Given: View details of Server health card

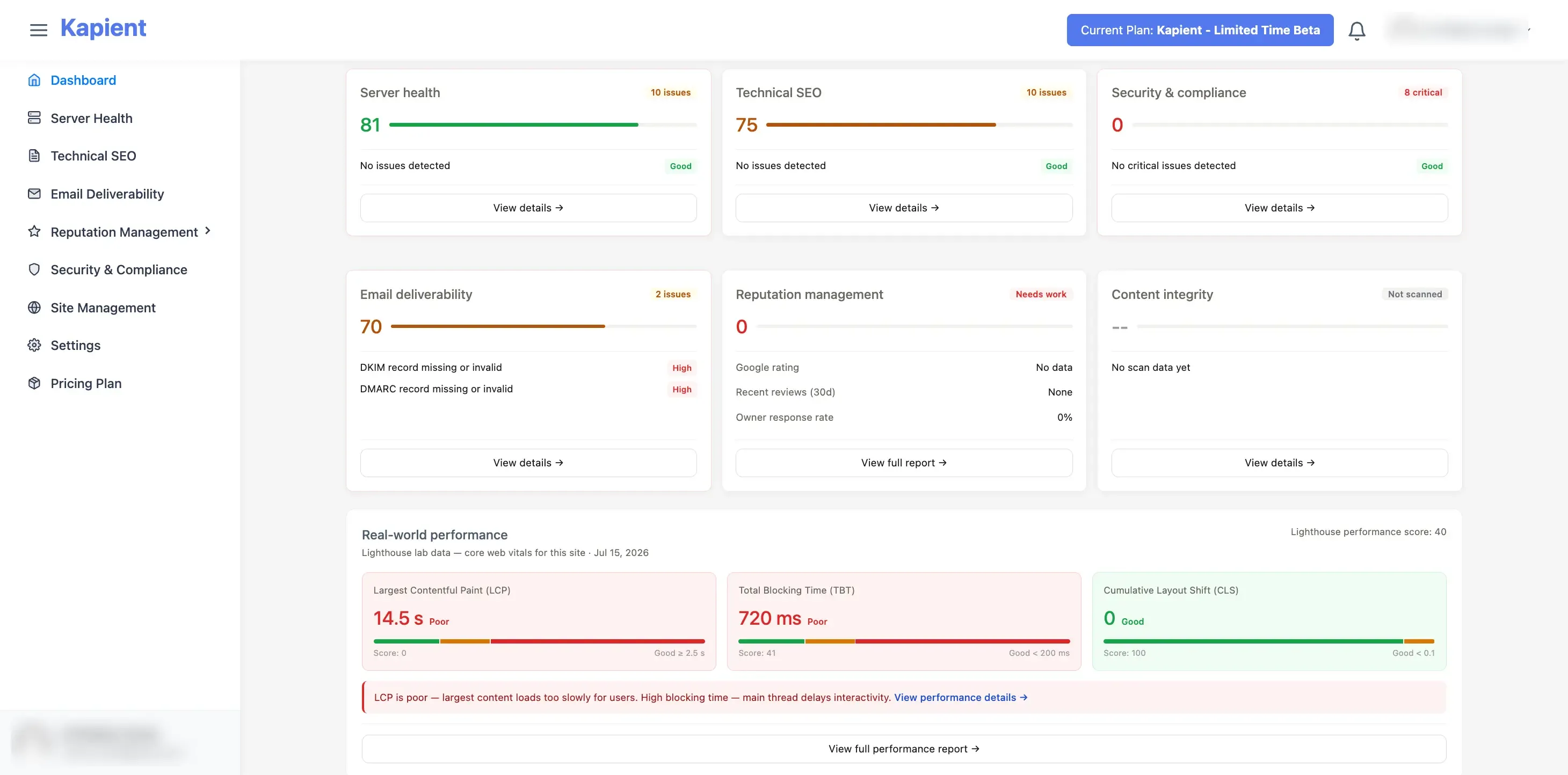Looking at the screenshot, I should point(528,208).
